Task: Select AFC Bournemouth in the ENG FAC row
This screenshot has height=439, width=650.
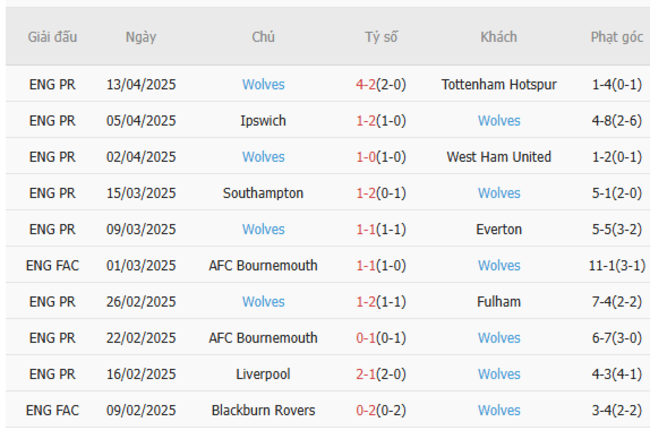Action: pos(263,265)
